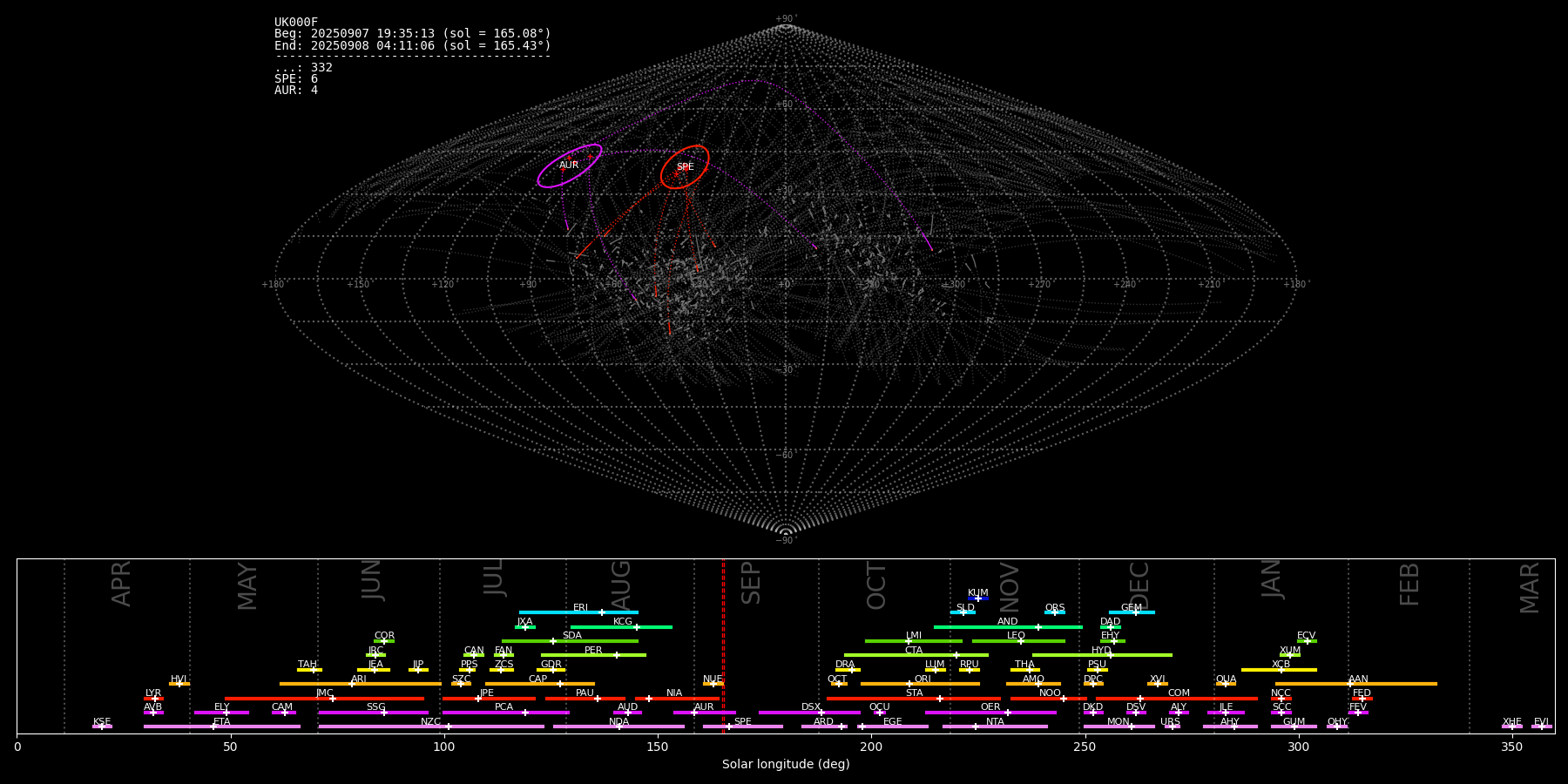Click the EVI shower label in timeline

[1542, 722]
